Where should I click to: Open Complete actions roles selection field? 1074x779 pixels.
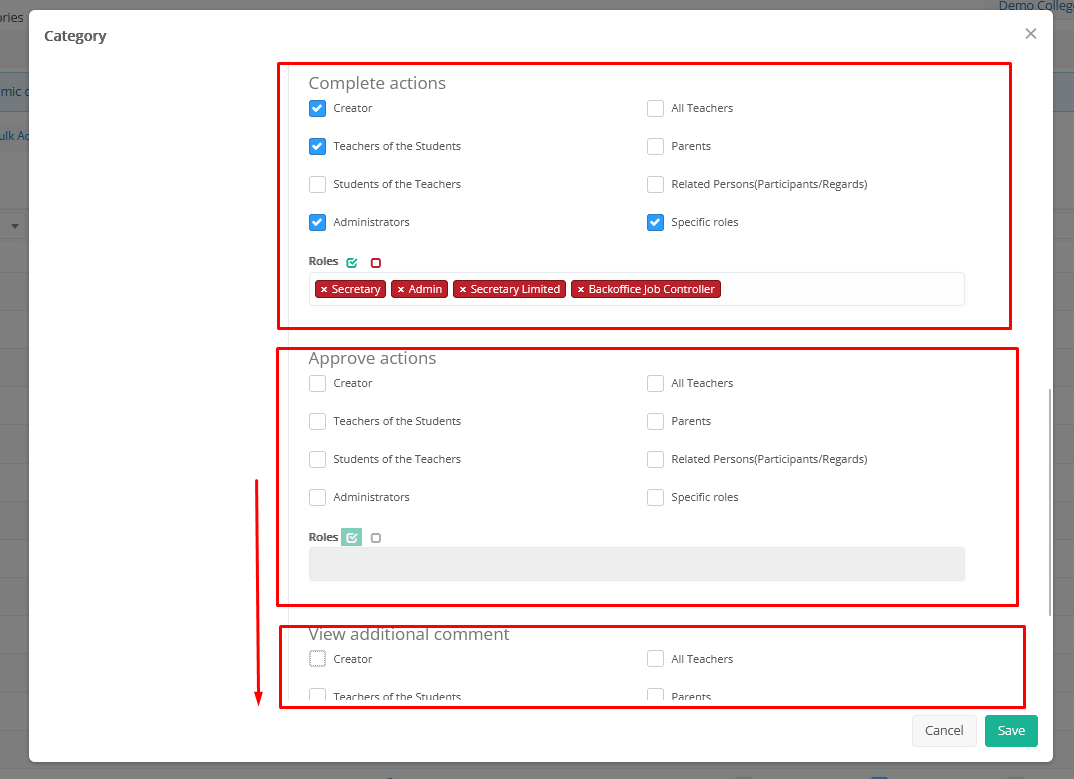[x=840, y=290]
